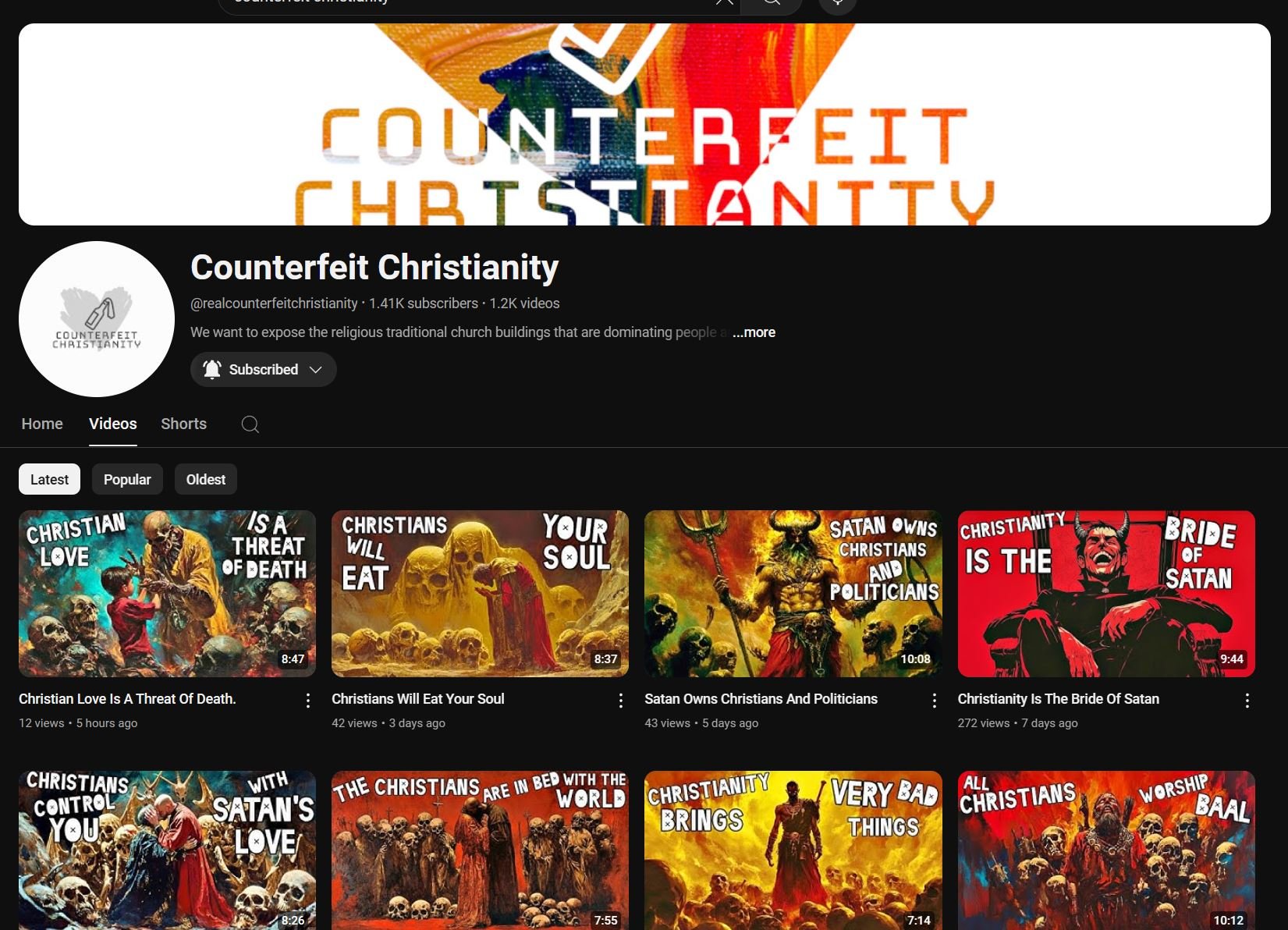Open 'Christian Love Is A Threat Of Death' title
The image size is (1288, 930).
coord(127,699)
